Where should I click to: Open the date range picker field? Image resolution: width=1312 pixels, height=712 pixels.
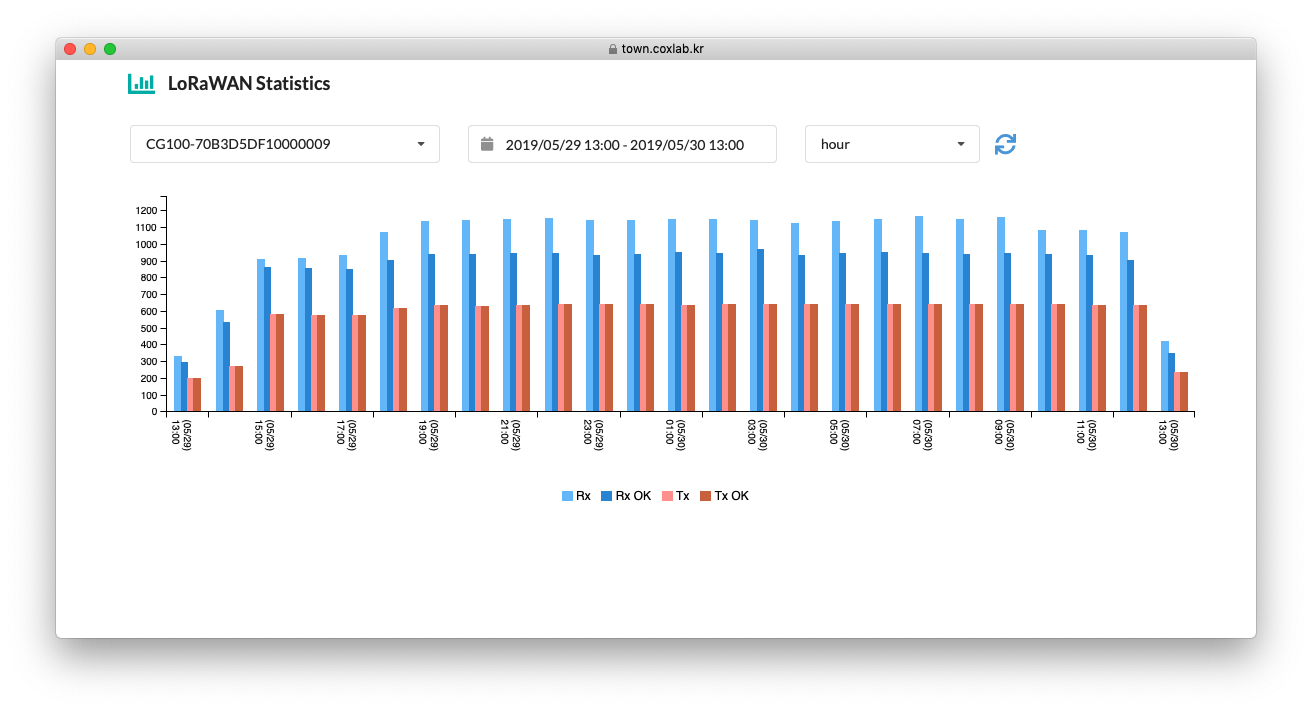tap(622, 144)
